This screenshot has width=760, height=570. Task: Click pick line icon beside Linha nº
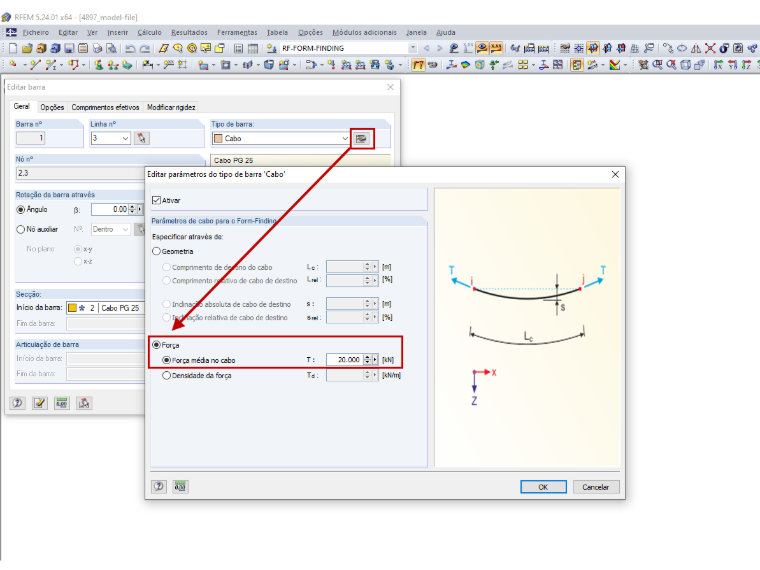coord(142,138)
